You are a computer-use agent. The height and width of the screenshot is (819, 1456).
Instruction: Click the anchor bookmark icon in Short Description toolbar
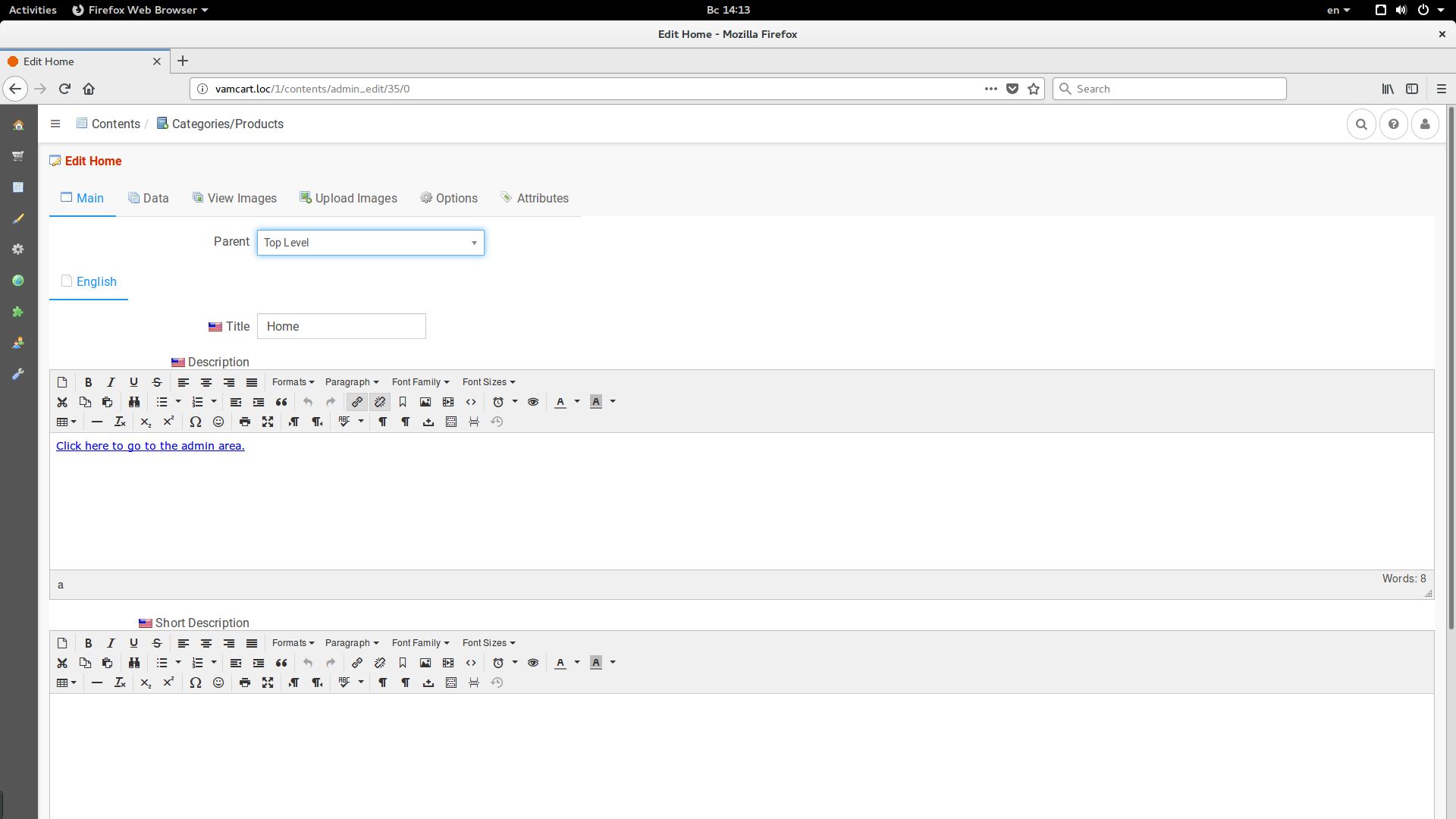(x=403, y=663)
